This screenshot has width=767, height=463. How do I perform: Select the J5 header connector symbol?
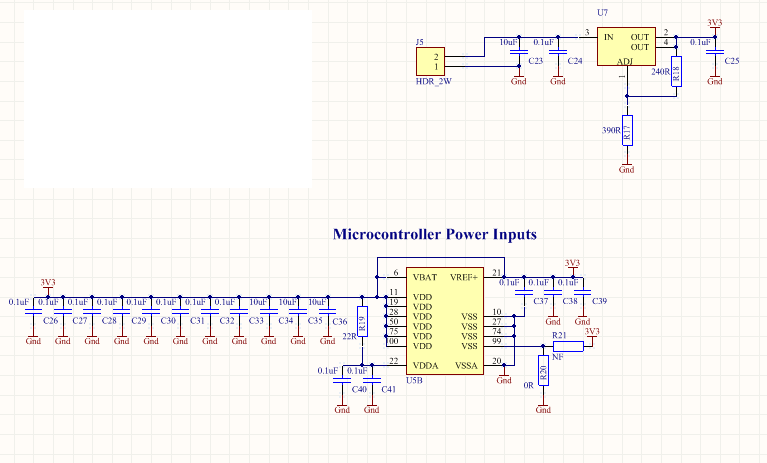coord(430,62)
